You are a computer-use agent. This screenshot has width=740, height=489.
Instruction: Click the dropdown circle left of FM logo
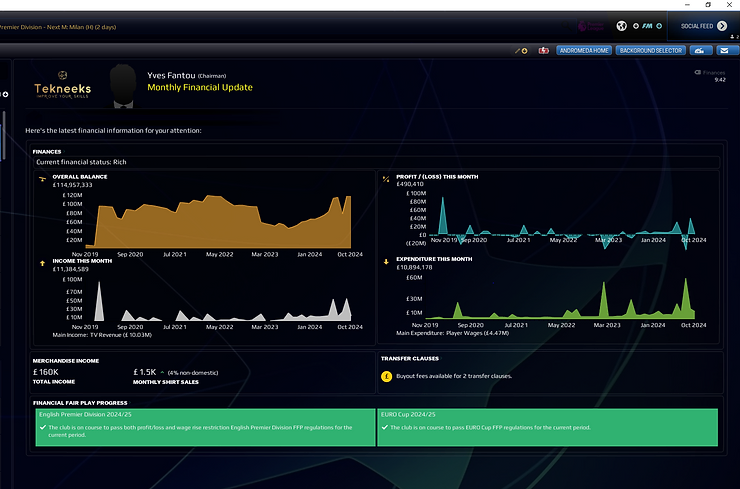click(636, 26)
